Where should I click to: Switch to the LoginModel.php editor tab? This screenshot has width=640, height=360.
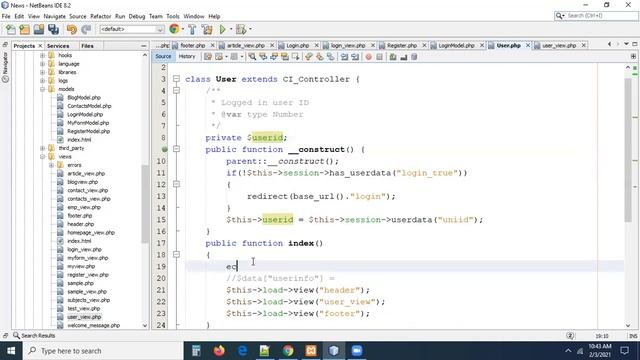(456, 45)
